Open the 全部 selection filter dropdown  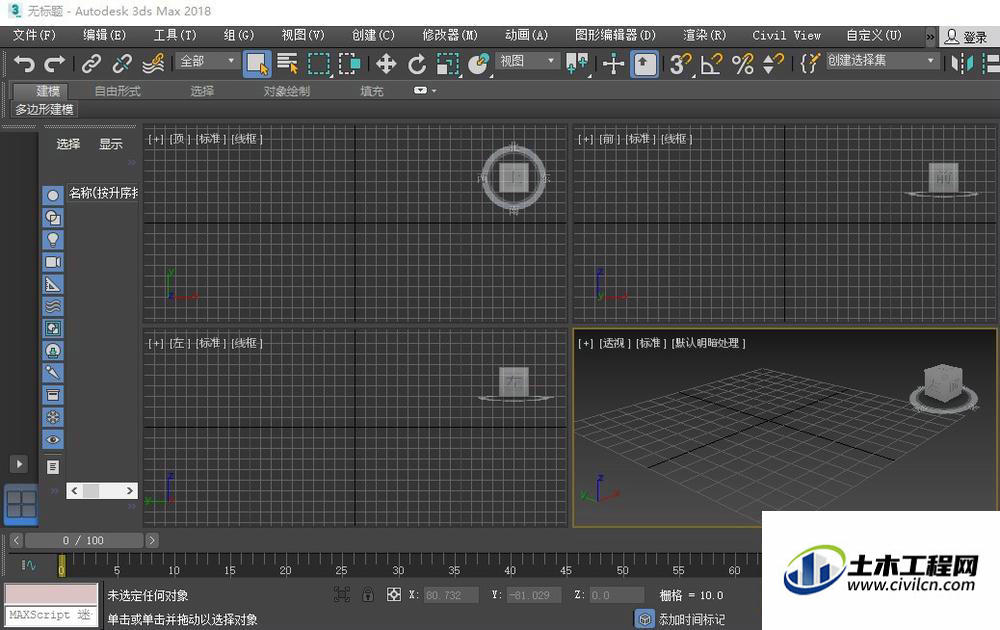(207, 61)
